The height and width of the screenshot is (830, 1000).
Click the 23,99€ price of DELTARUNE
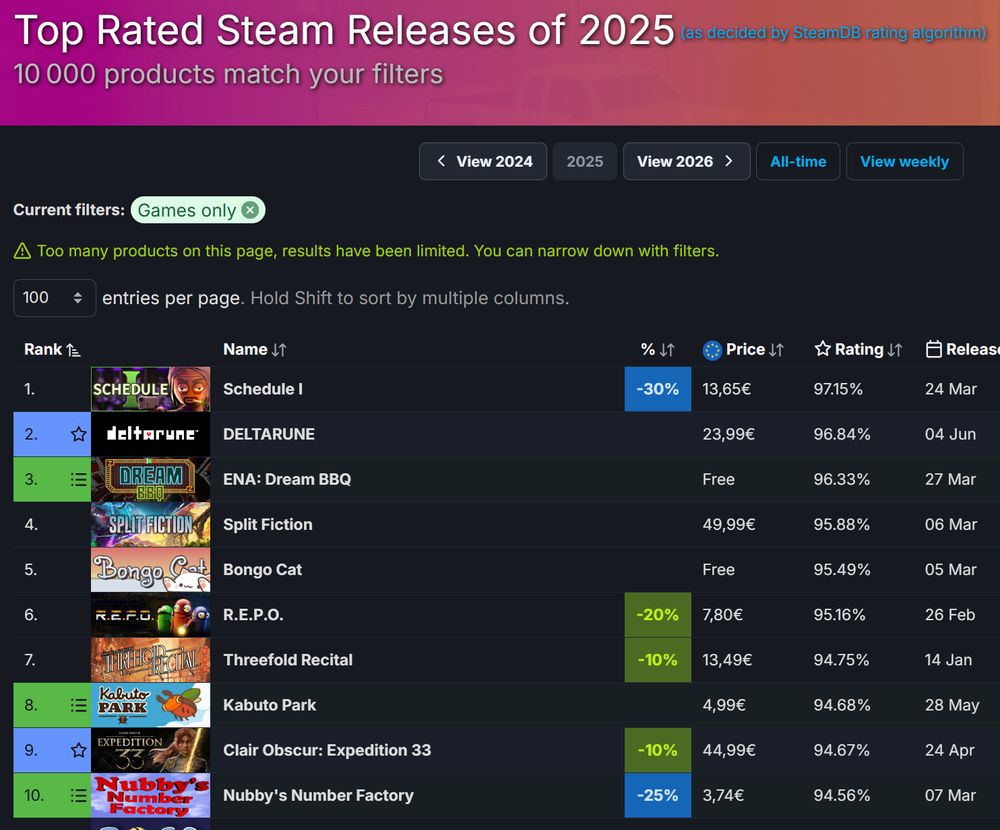click(x=728, y=434)
